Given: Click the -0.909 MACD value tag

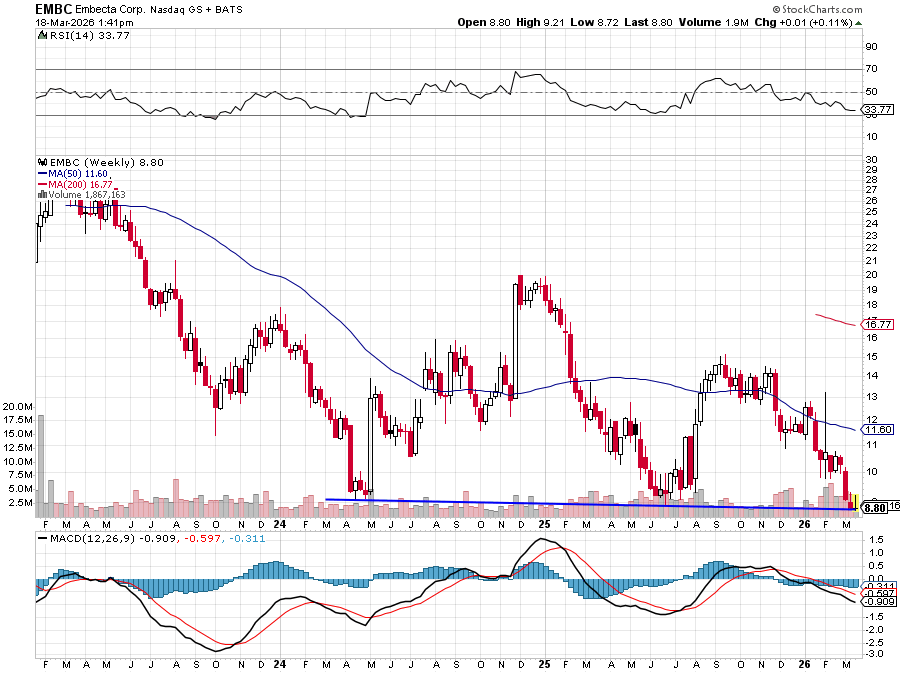Looking at the screenshot, I should click(879, 601).
